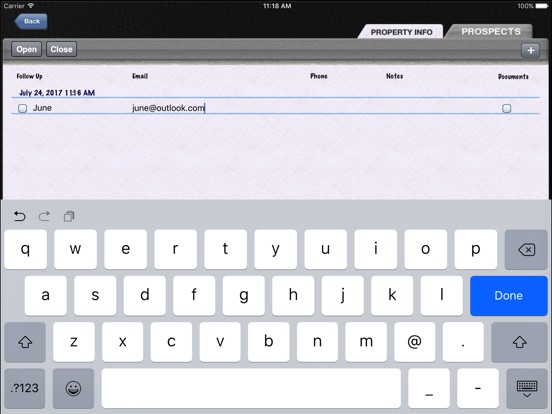Viewport: 552px width, 414px height.
Task: Tap the i key
Action: coord(376,250)
